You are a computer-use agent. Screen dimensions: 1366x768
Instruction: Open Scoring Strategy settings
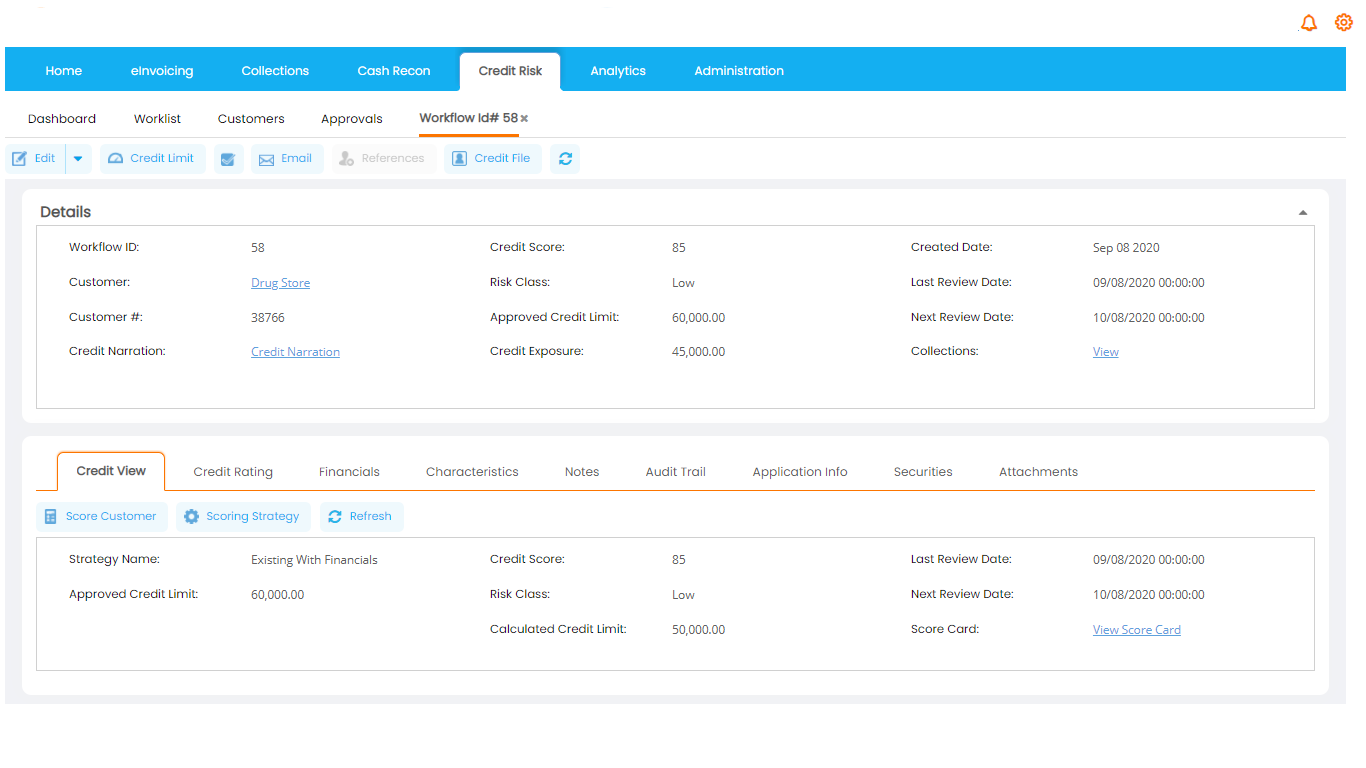click(x=243, y=517)
